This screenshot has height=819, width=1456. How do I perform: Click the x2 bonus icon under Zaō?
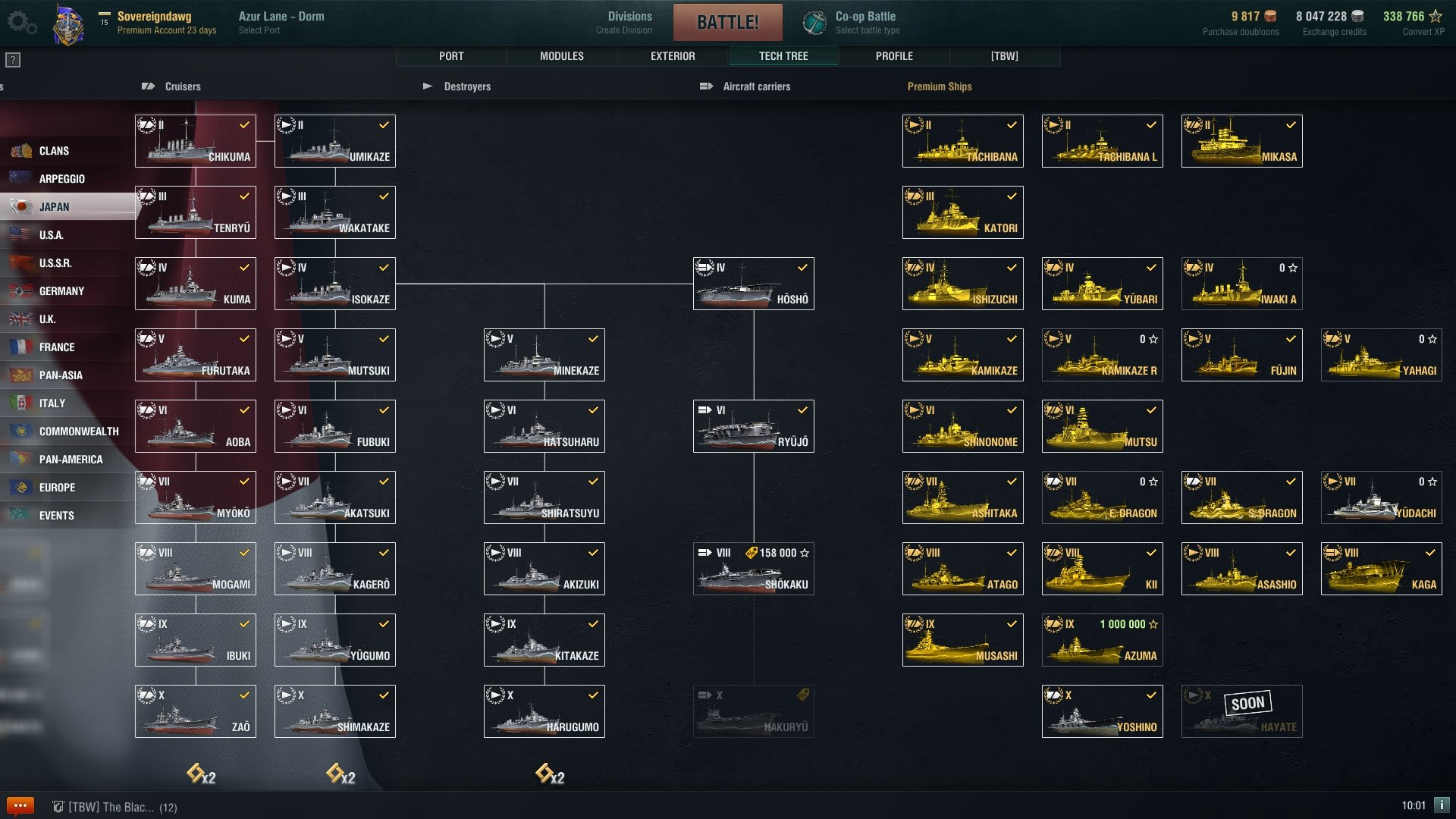201,774
